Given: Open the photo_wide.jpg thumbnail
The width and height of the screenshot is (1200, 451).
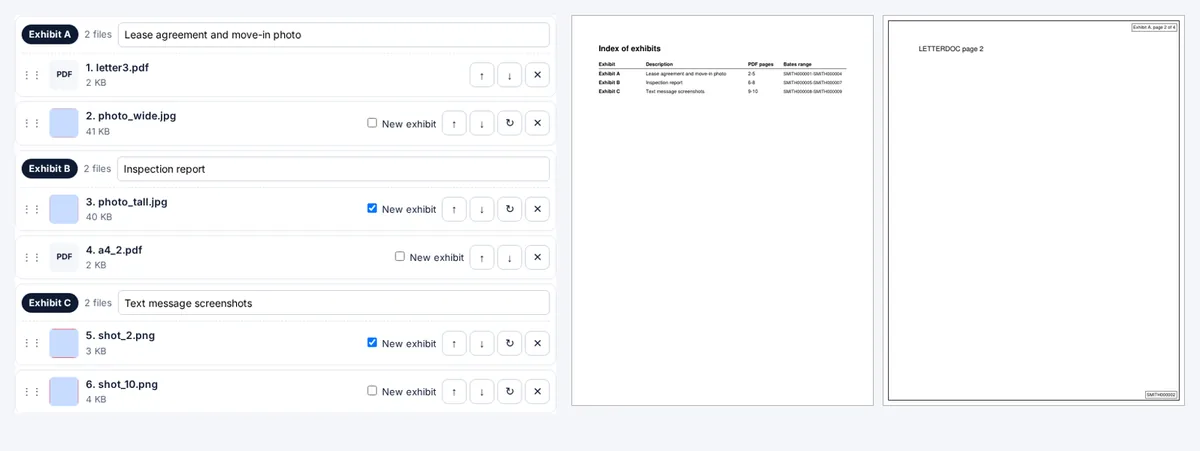Looking at the screenshot, I should [64, 124].
